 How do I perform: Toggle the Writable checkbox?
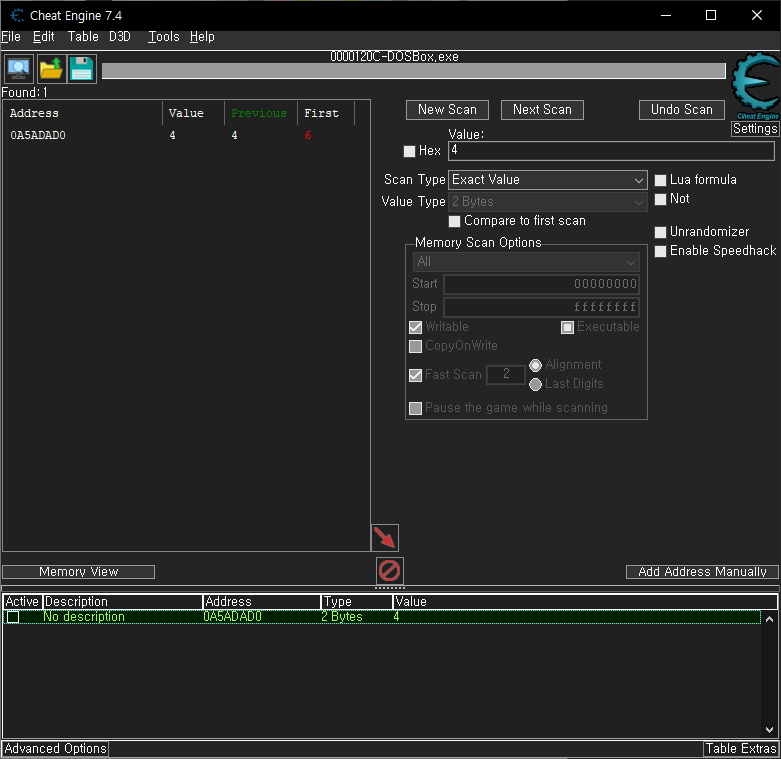click(415, 327)
